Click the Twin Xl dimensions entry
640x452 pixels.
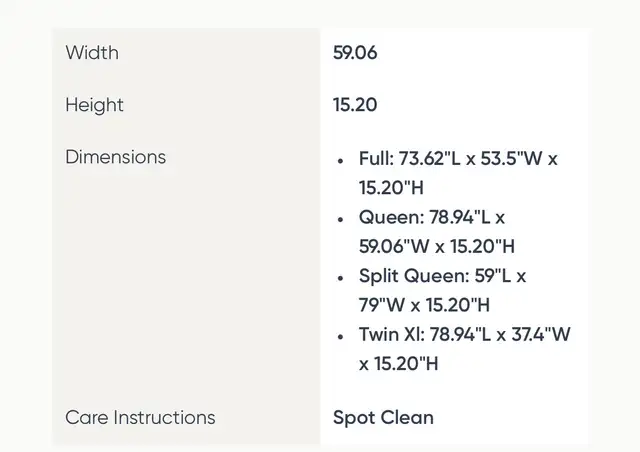(464, 349)
